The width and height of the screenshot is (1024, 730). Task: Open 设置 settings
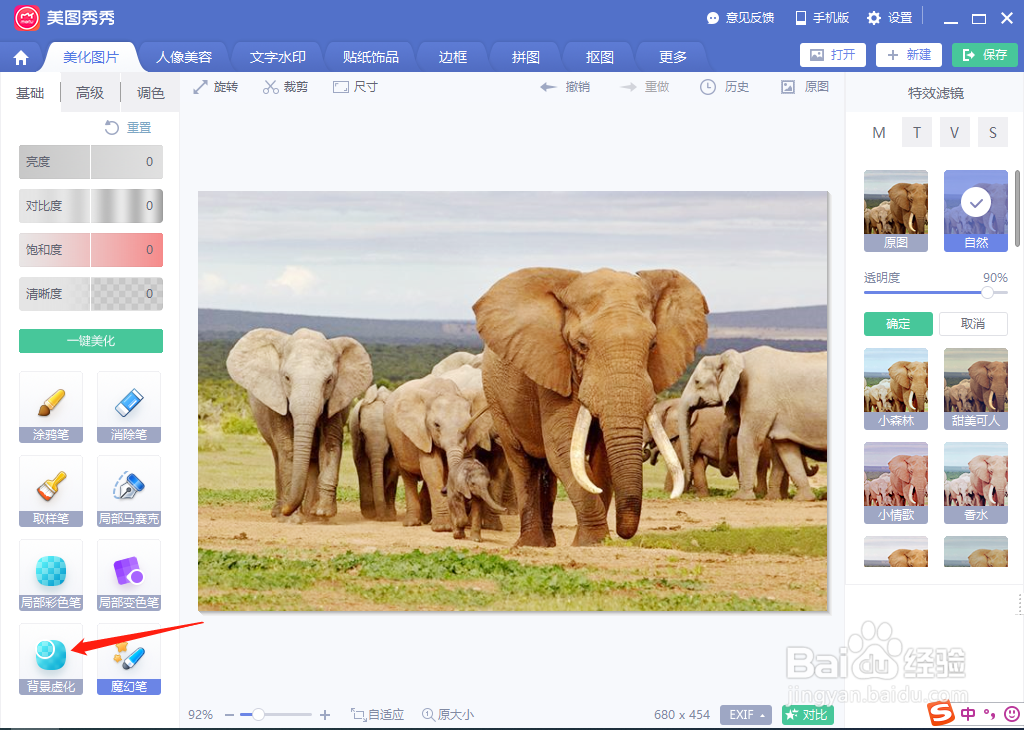[889, 18]
